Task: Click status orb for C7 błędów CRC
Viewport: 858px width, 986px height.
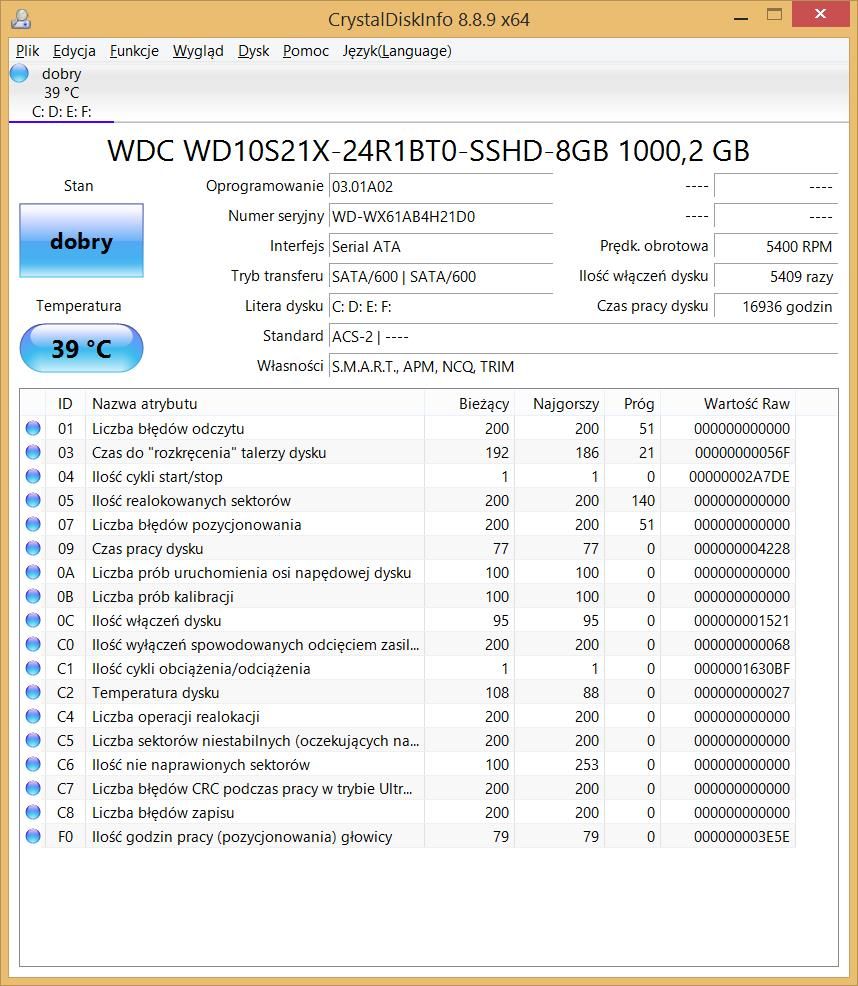Action: [33, 788]
